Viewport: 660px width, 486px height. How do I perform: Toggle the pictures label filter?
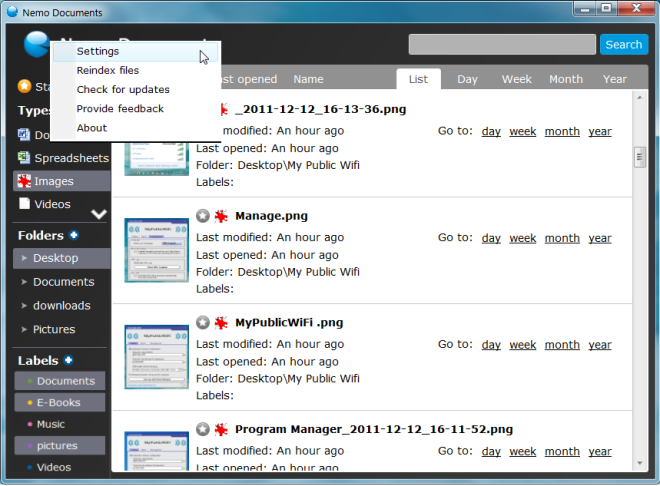[60, 446]
